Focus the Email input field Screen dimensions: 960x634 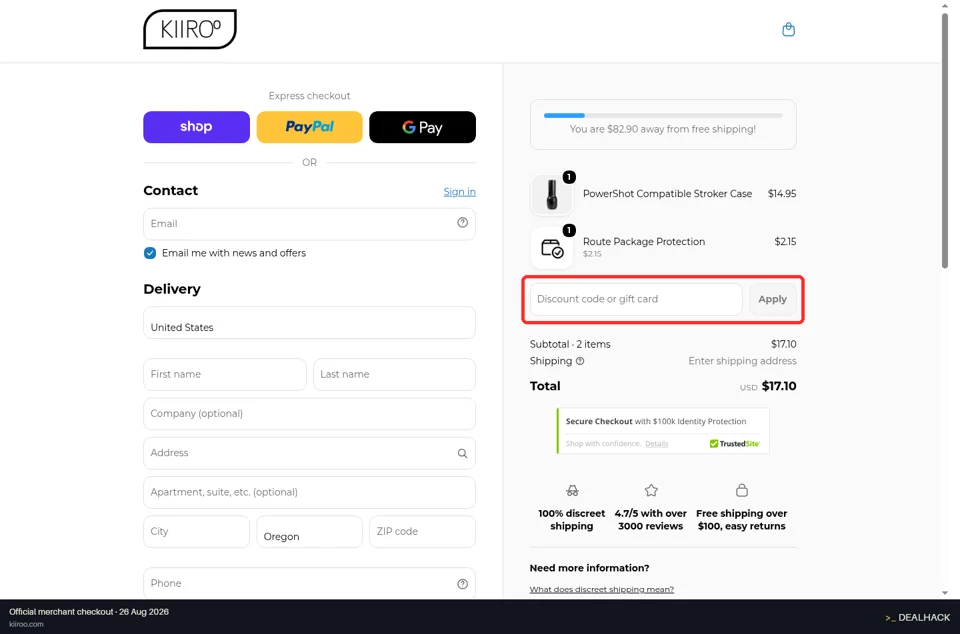[x=309, y=223]
